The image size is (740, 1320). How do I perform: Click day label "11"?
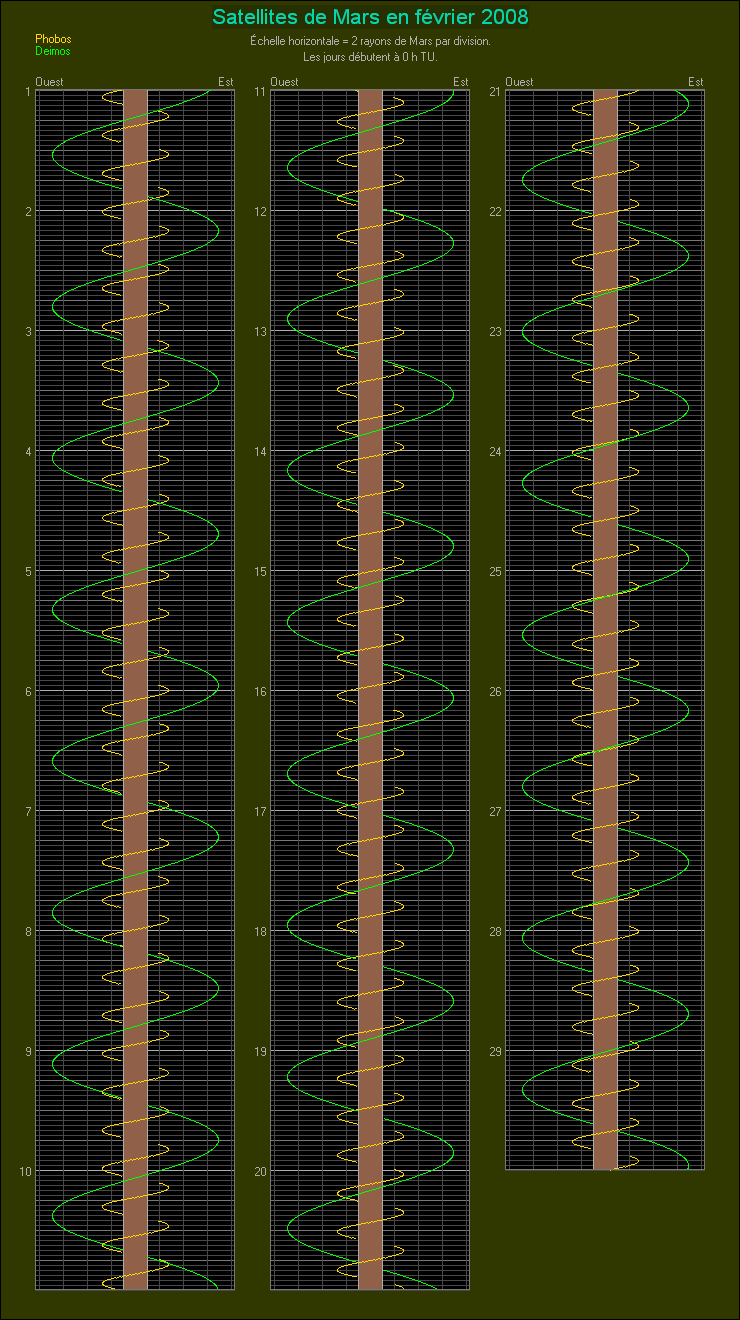[x=260, y=91]
